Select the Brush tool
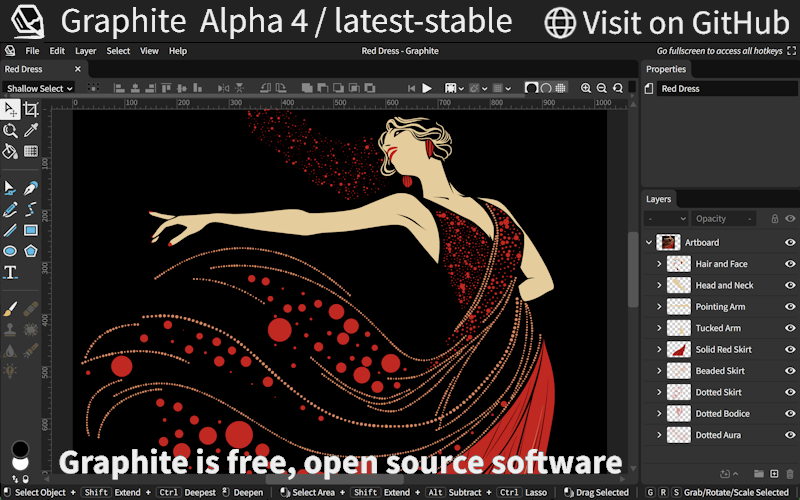Screen dimensions: 800x500 coord(10,308)
